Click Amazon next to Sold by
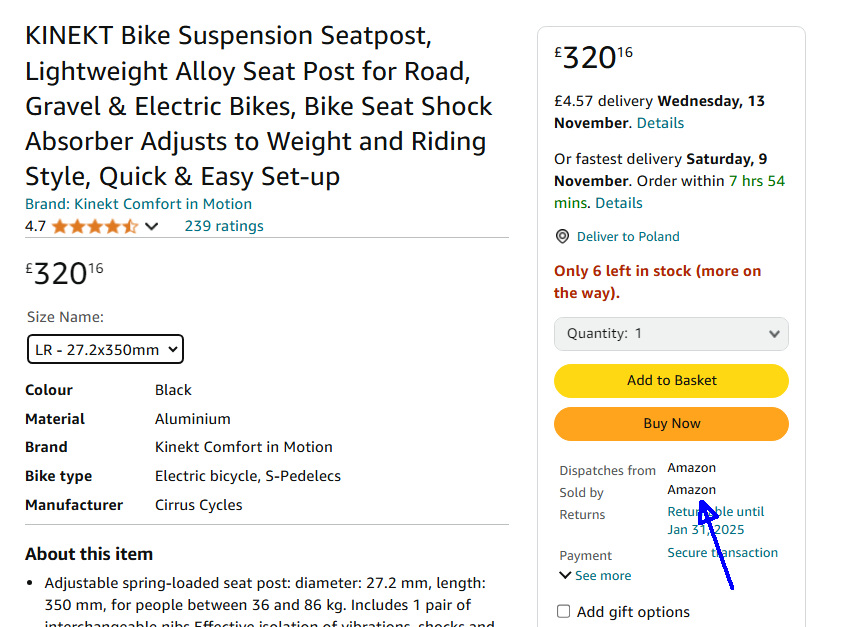The width and height of the screenshot is (847, 627). [691, 490]
